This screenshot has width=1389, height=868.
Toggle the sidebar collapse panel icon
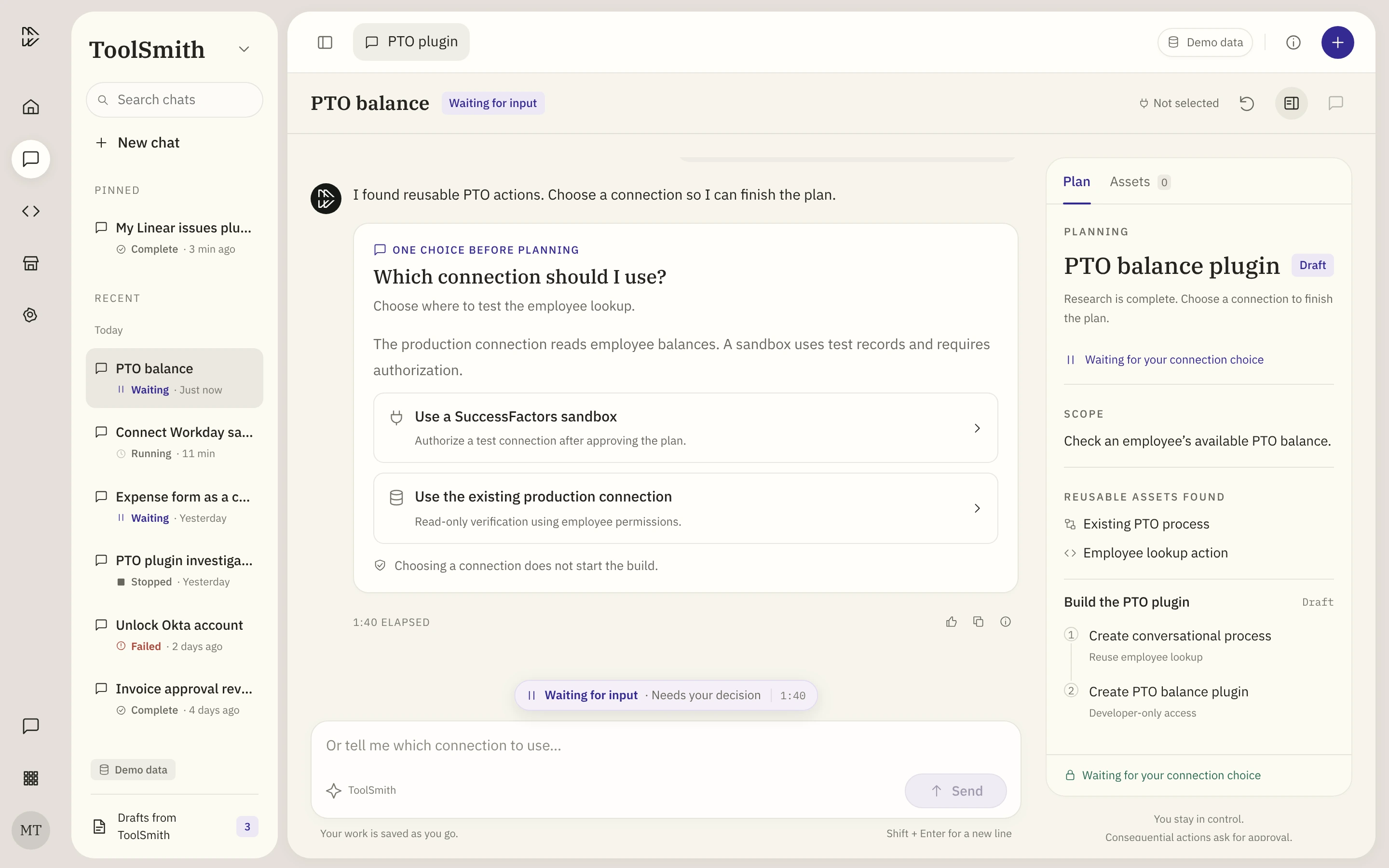(x=325, y=42)
